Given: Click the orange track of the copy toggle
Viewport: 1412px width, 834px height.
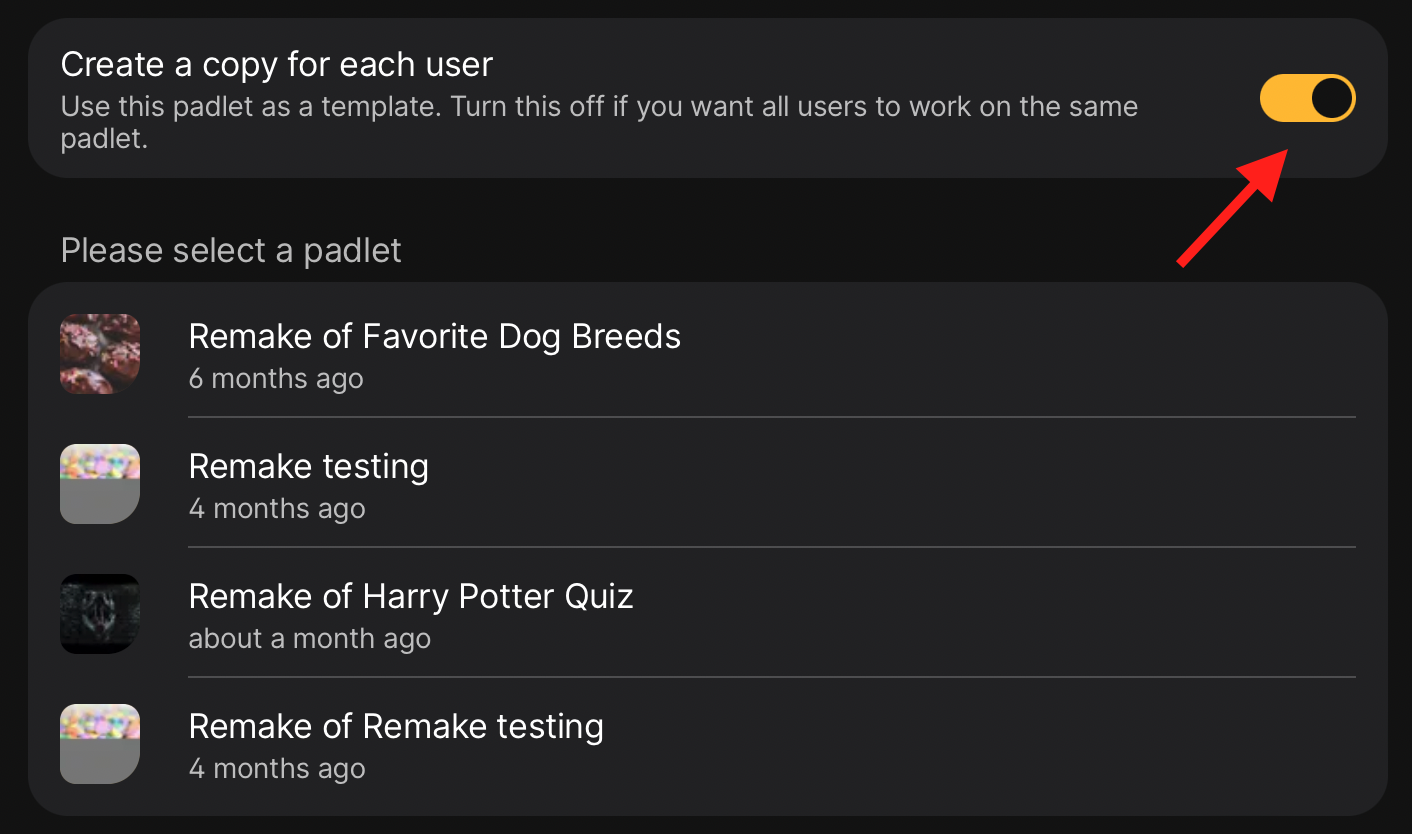Looking at the screenshot, I should (x=1284, y=98).
